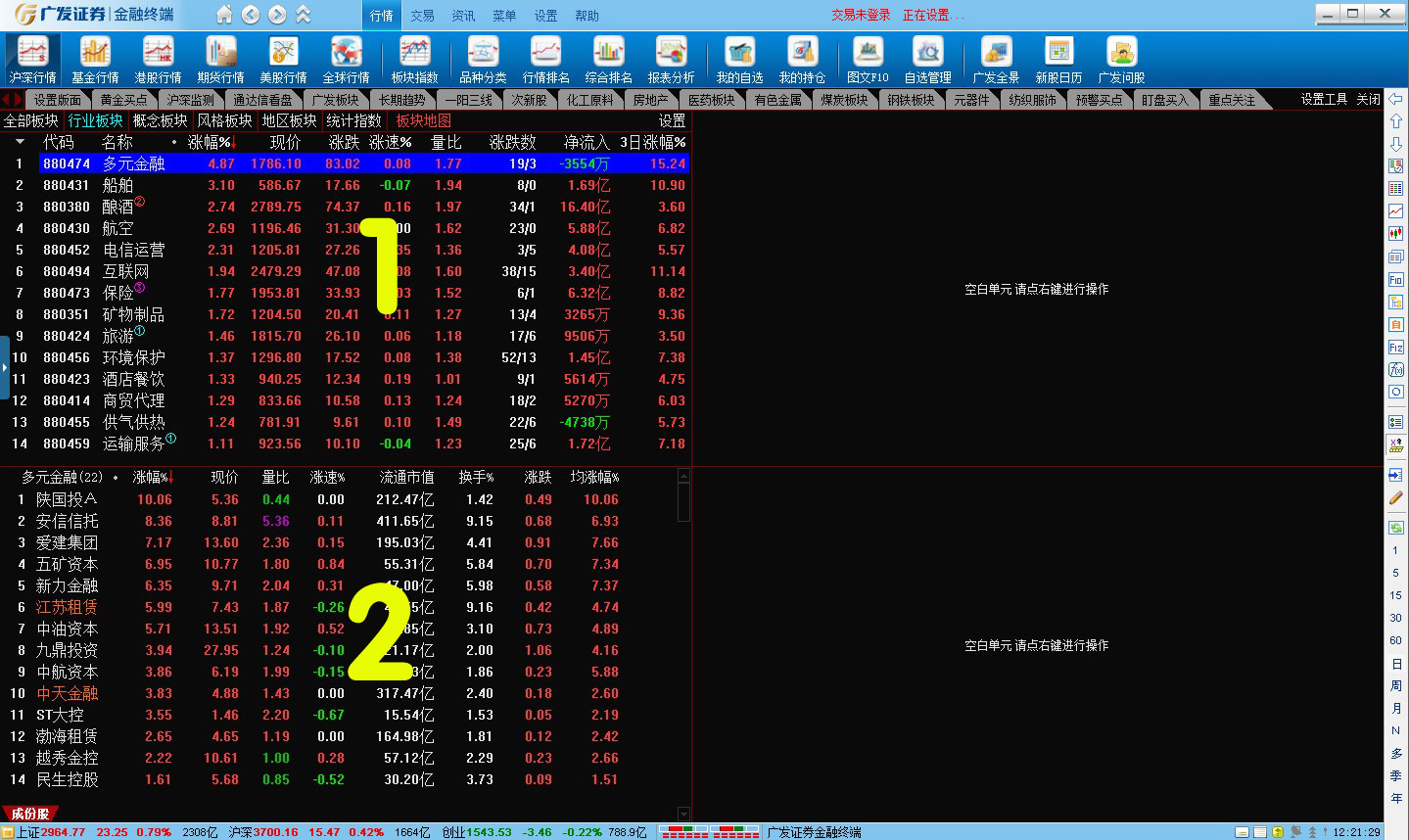
Task: Open the 自选管理 watchlist management icon
Action: tap(927, 60)
